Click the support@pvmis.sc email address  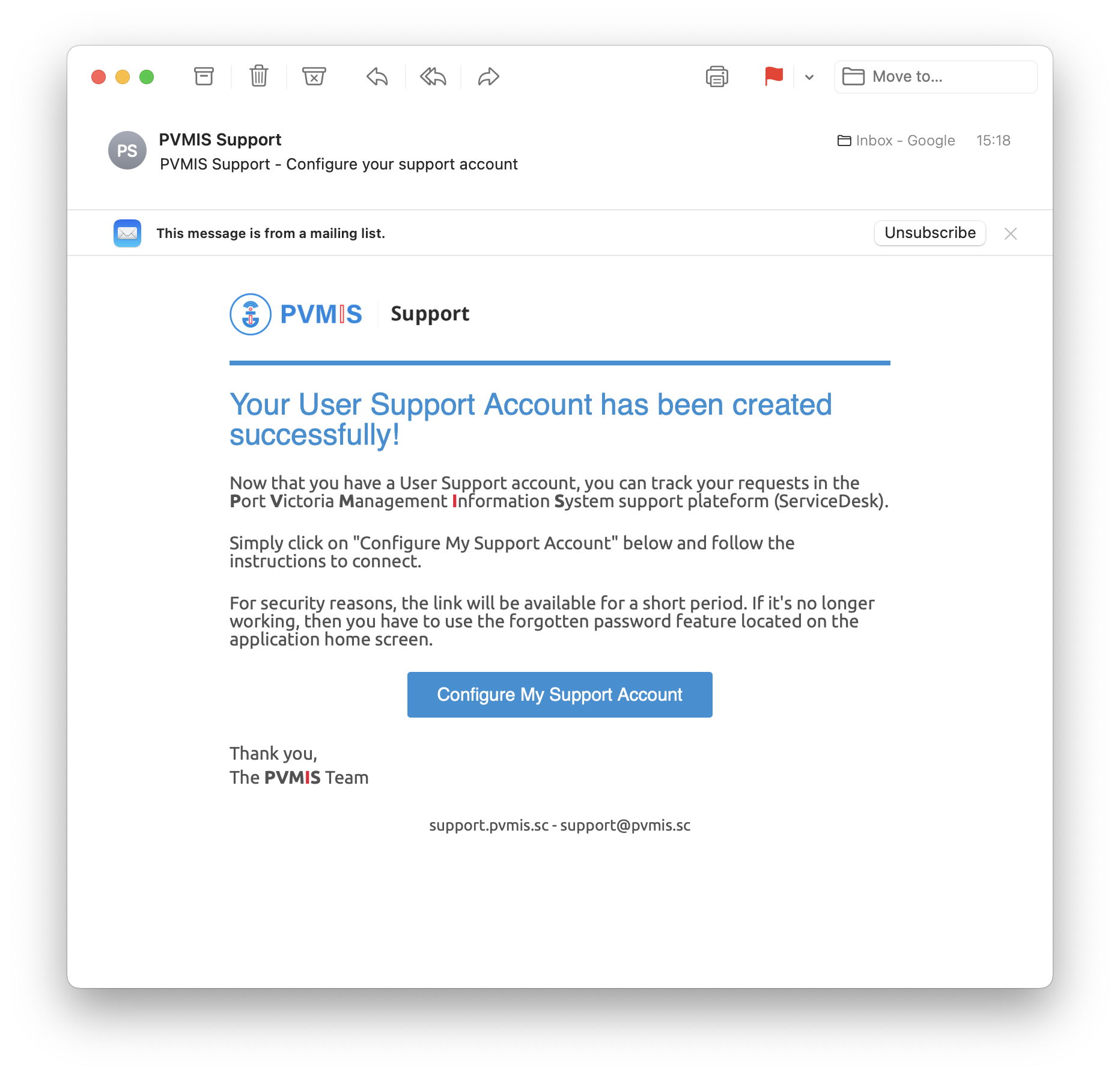click(625, 825)
